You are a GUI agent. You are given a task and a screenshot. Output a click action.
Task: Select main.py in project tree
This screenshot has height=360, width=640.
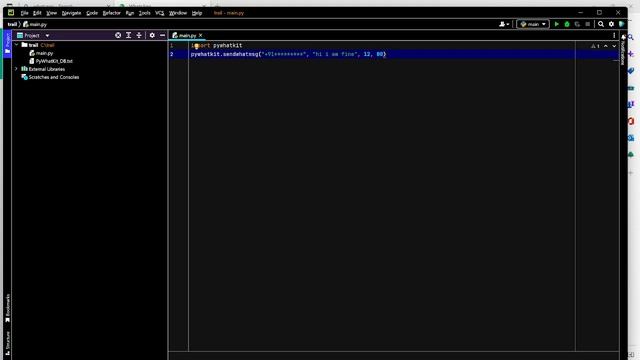coord(44,53)
